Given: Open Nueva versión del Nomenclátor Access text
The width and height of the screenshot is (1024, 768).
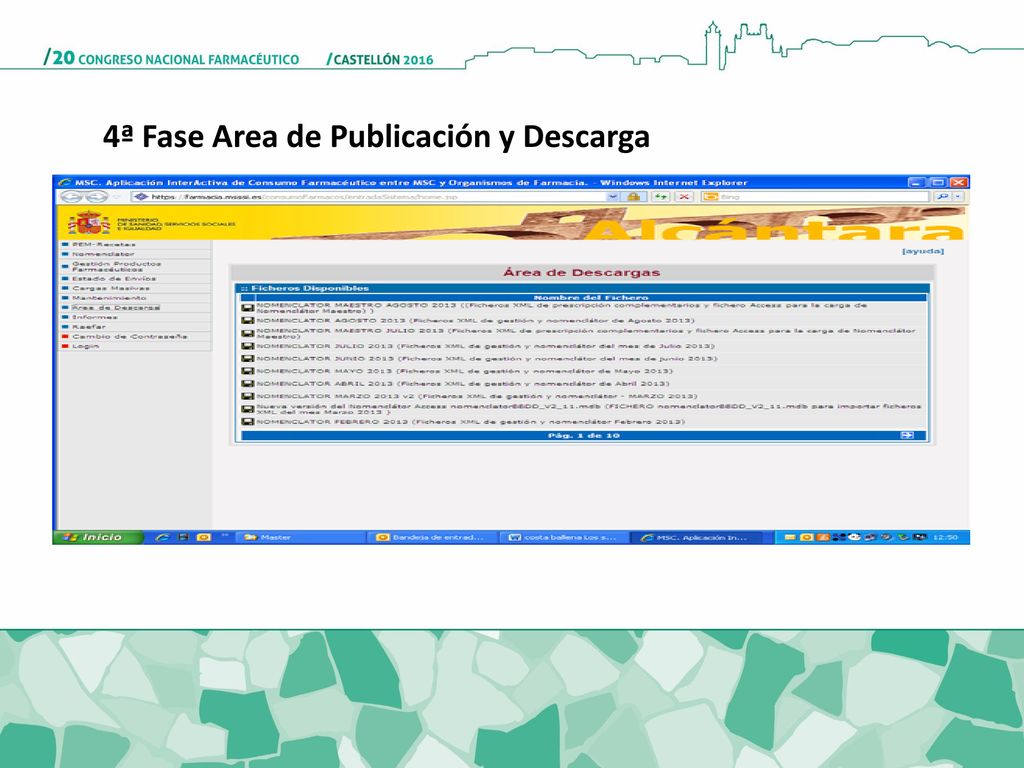Looking at the screenshot, I should (x=588, y=409).
